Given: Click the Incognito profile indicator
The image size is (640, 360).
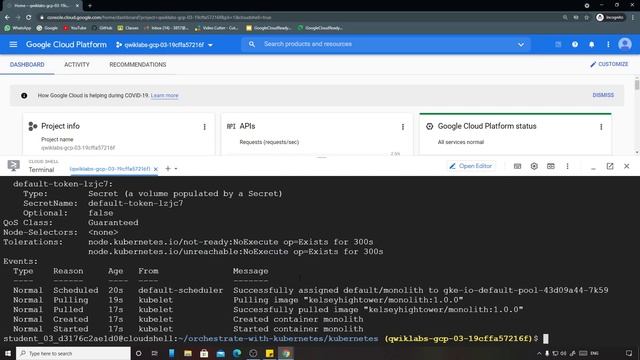Looking at the screenshot, I should (610, 18).
